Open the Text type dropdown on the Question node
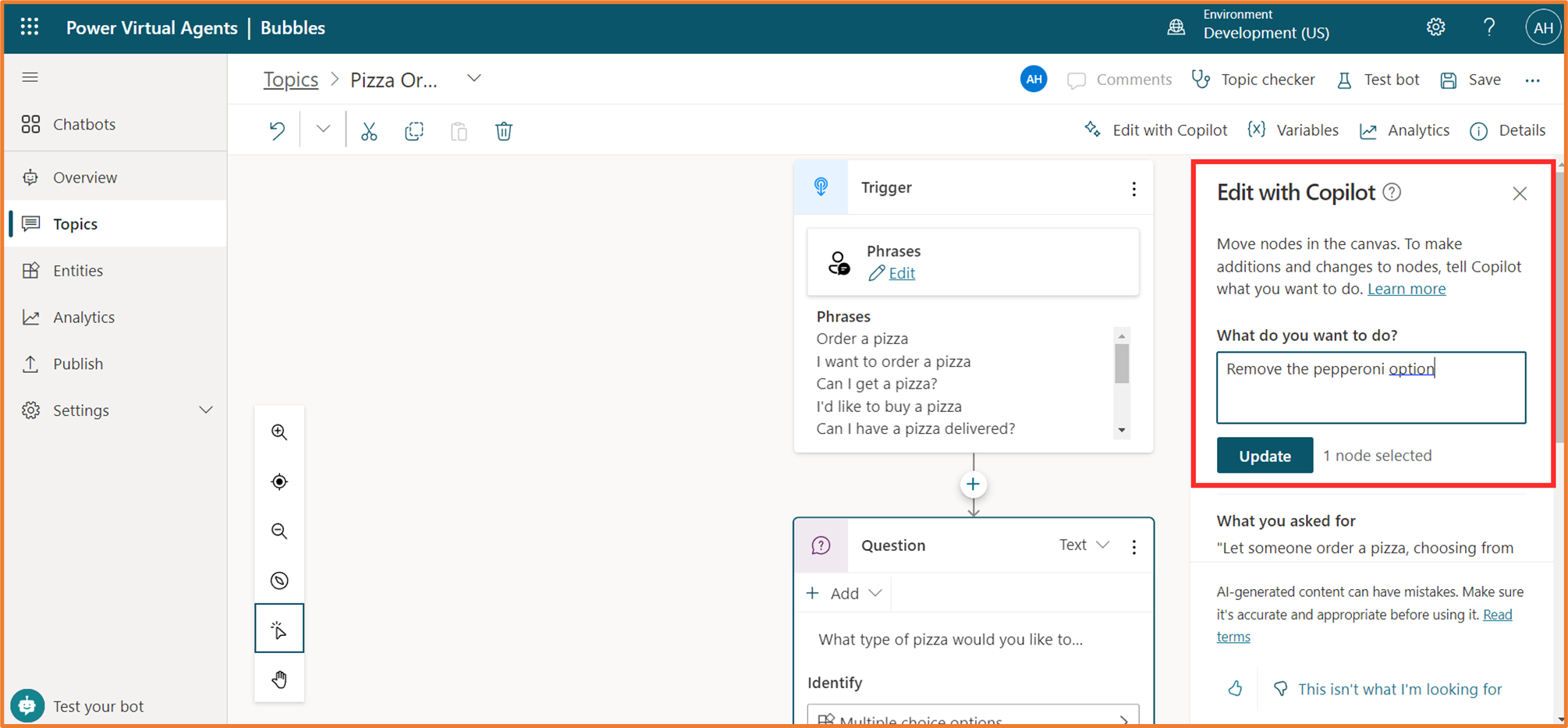 coord(1084,545)
